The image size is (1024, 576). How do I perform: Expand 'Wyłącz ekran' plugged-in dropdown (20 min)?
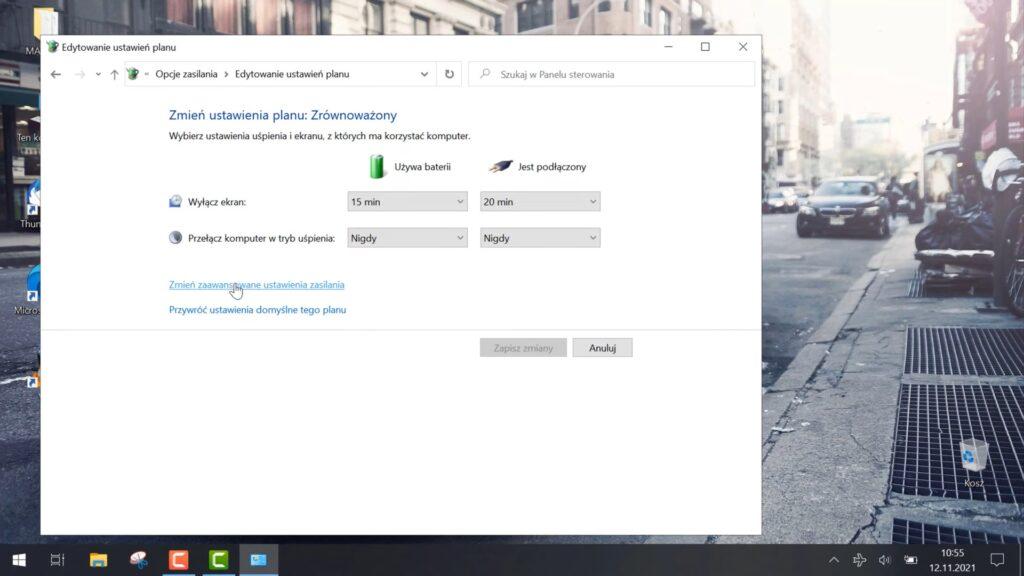coord(540,202)
